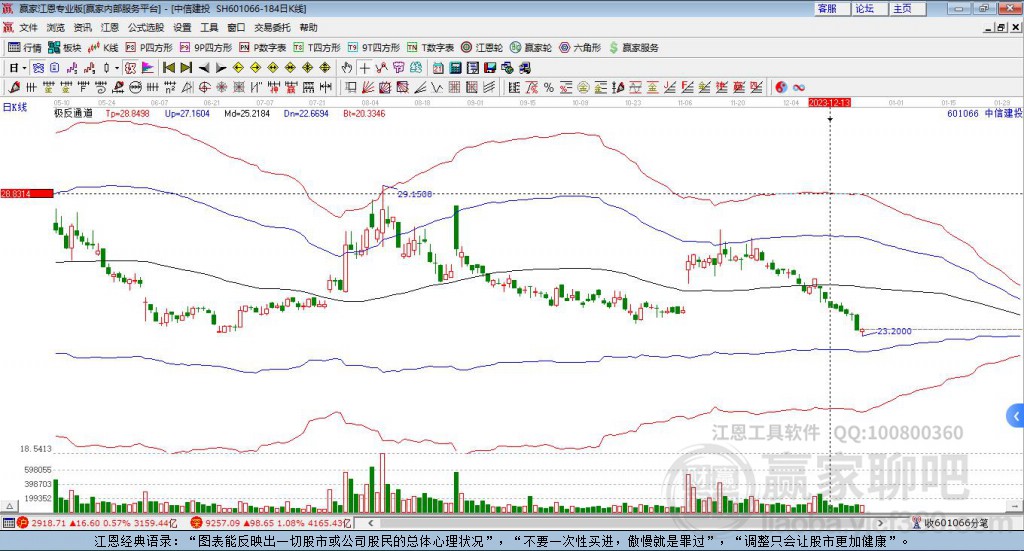
Task: Open the 9P四方形 tool
Action: point(206,48)
